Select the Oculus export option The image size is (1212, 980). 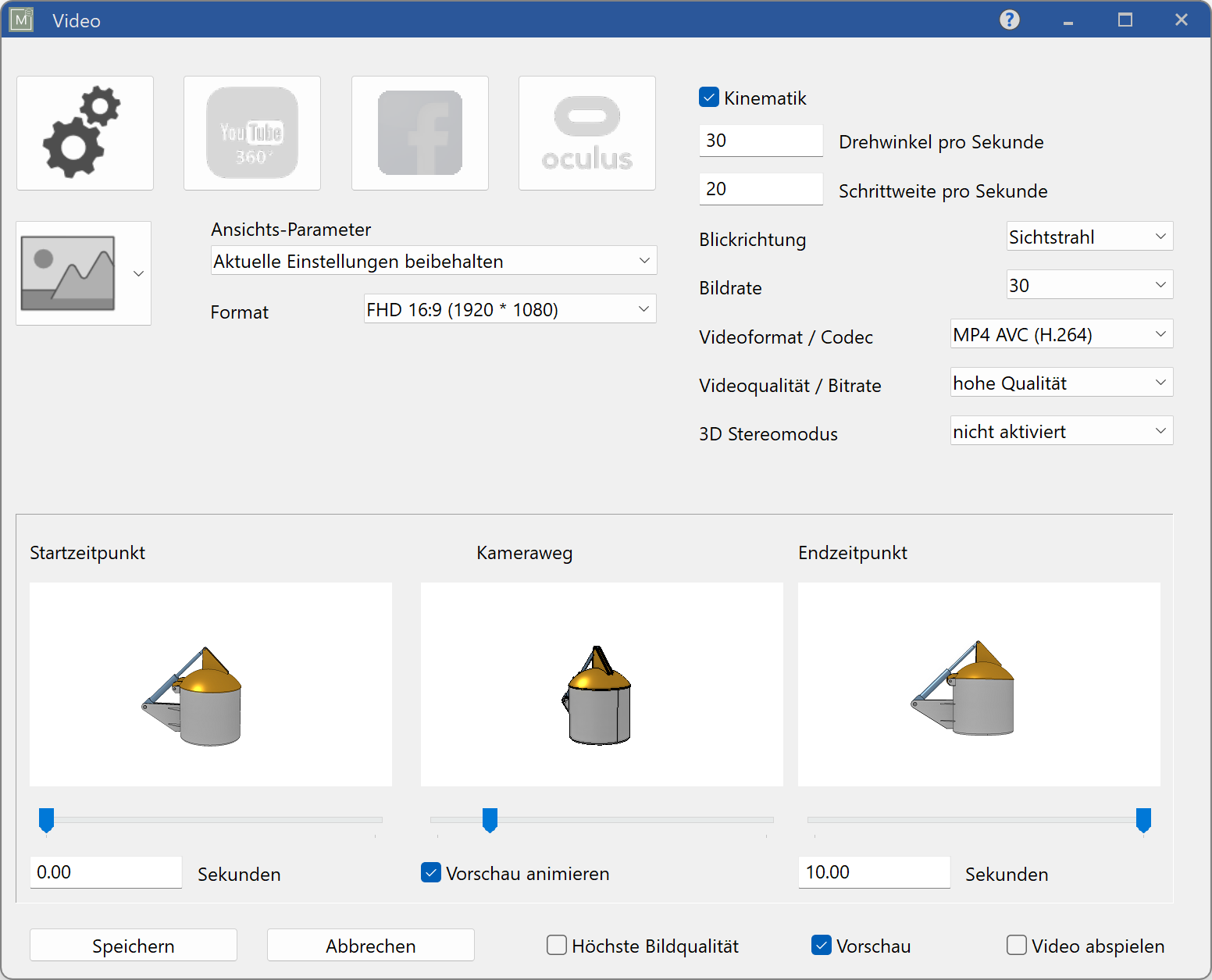tap(586, 133)
